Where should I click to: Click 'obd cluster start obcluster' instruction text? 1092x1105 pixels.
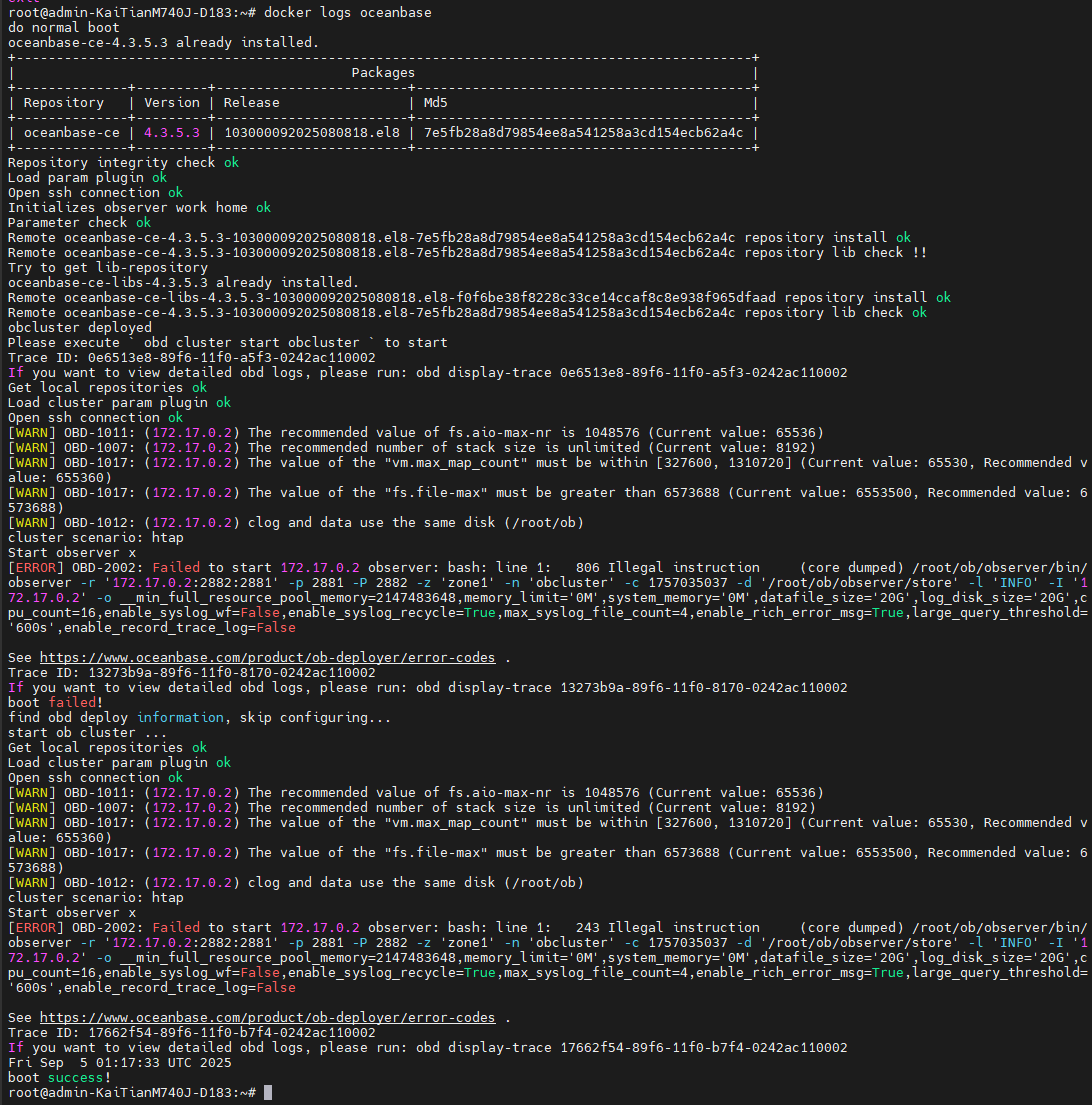coord(252,342)
